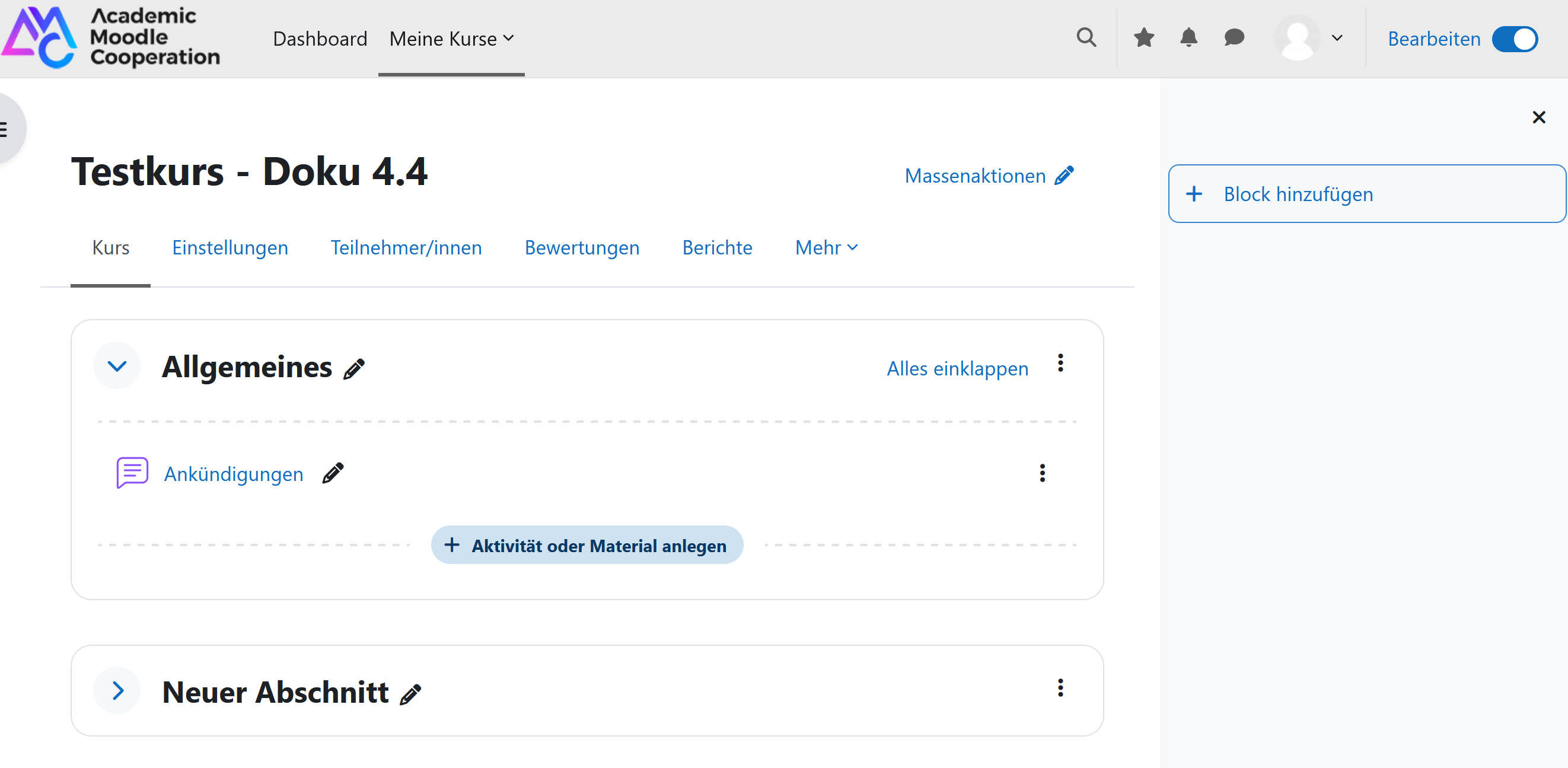Click Aktivität oder Material anlegen button
The width and height of the screenshot is (1568, 768).
point(587,545)
